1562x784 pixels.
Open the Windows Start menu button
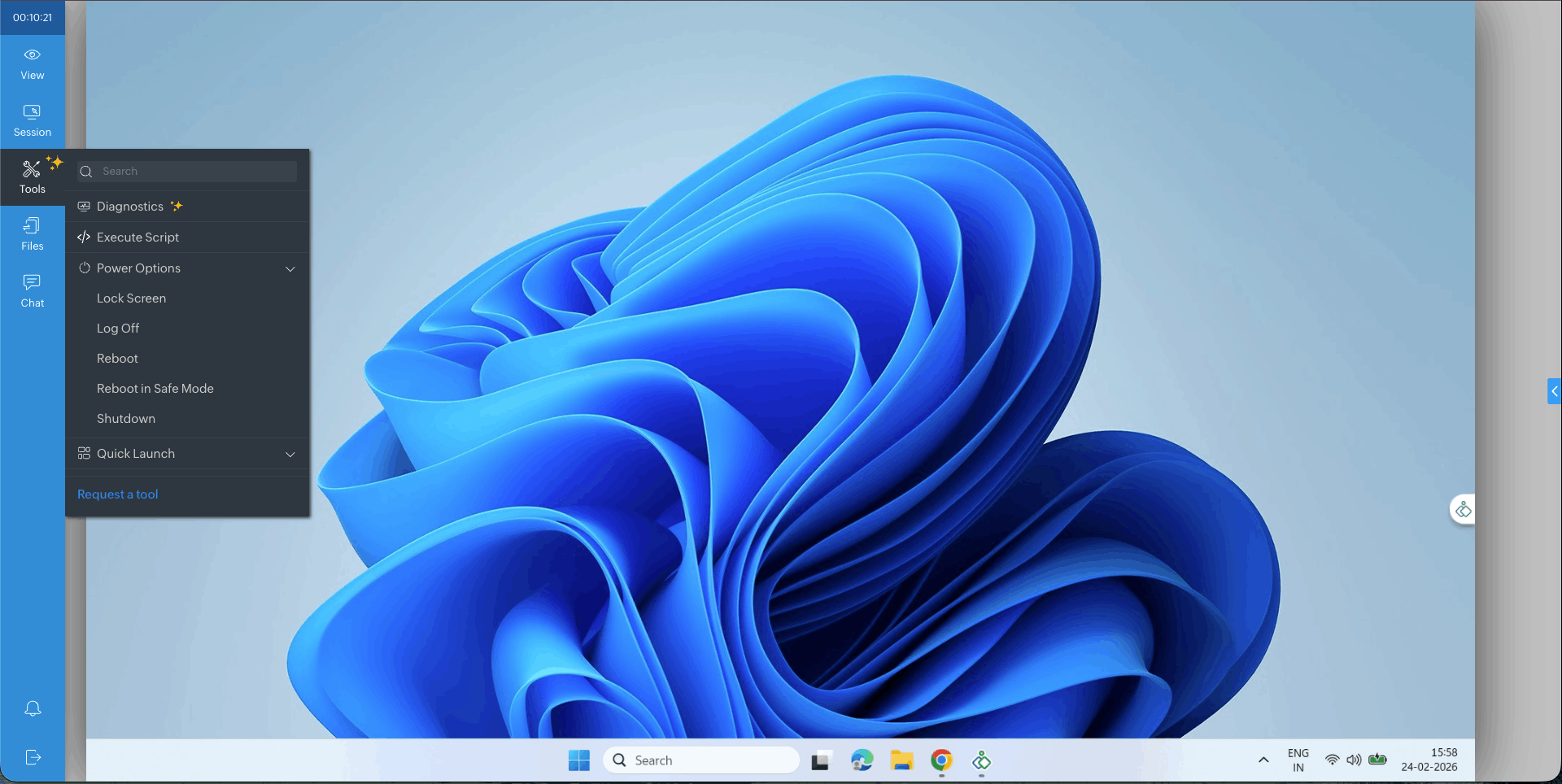click(x=578, y=760)
